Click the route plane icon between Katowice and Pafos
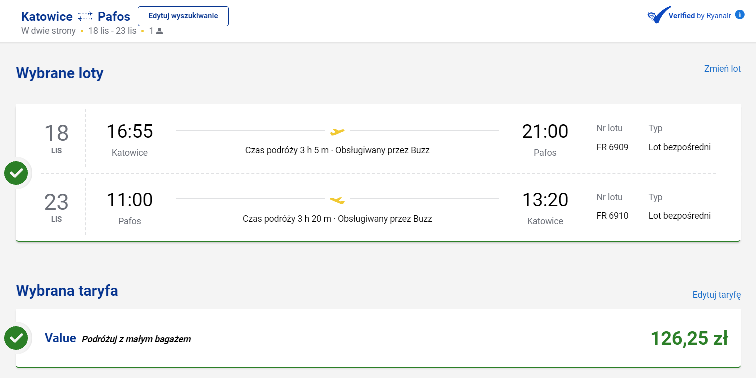Image resolution: width=756 pixels, height=382 pixels. coord(85,16)
